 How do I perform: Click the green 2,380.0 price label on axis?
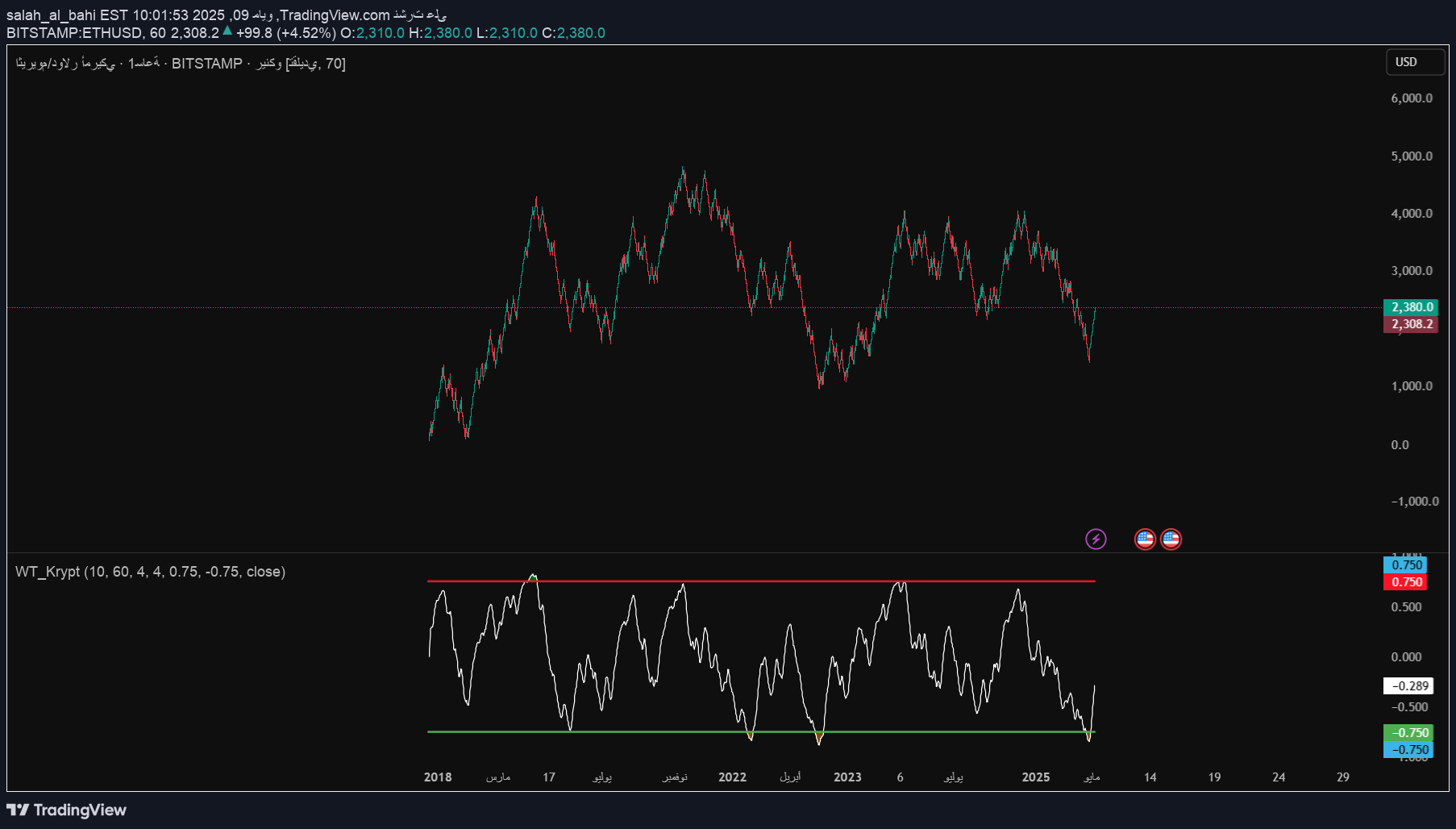(1411, 307)
